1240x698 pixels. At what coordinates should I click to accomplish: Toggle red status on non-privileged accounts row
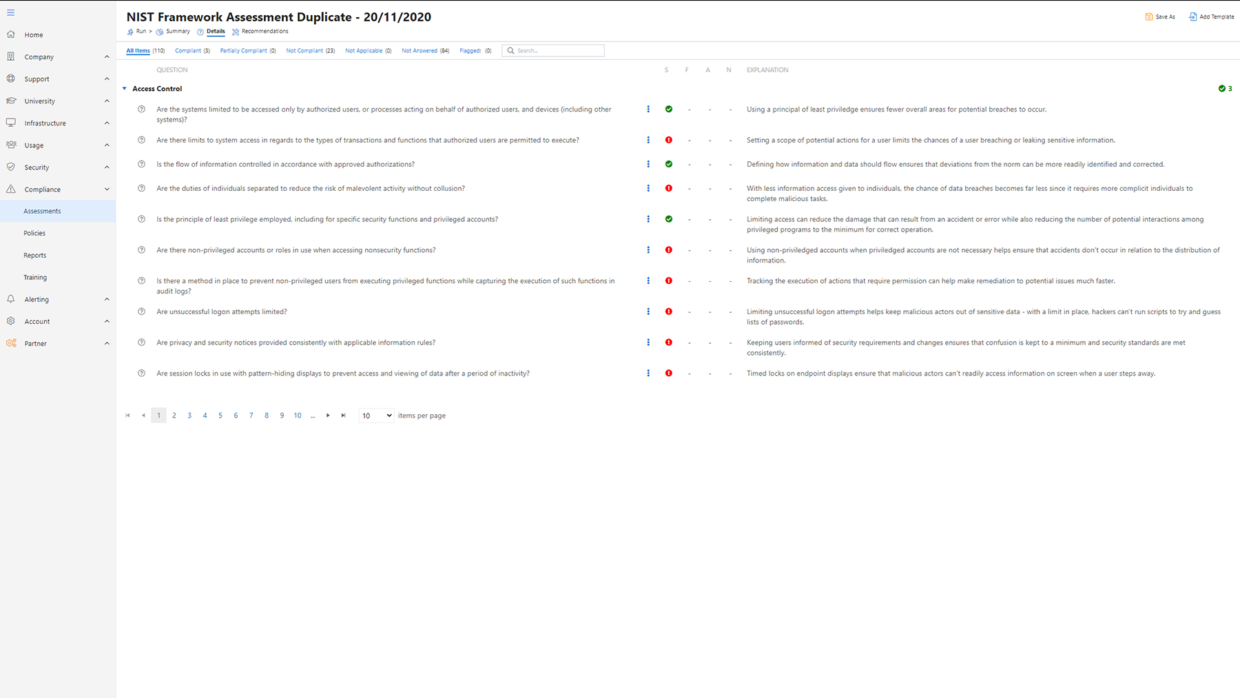[x=669, y=250]
